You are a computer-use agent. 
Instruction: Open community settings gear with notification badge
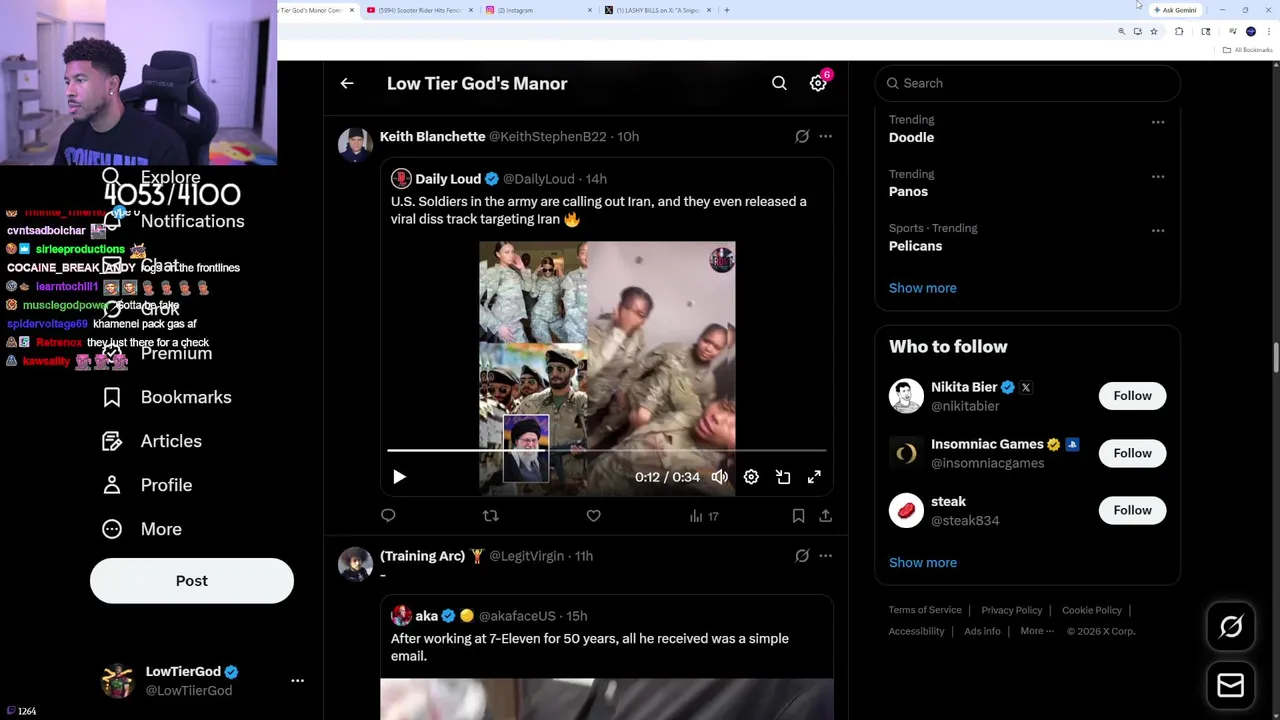click(x=819, y=82)
